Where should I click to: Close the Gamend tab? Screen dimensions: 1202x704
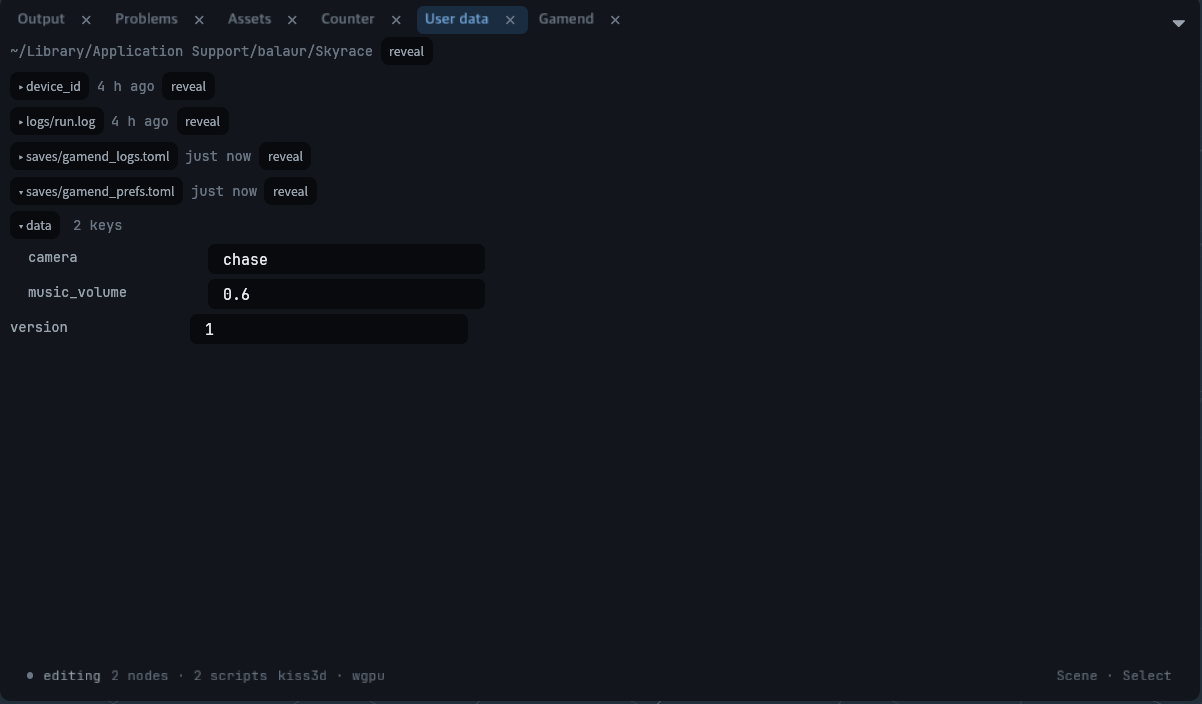click(x=615, y=19)
